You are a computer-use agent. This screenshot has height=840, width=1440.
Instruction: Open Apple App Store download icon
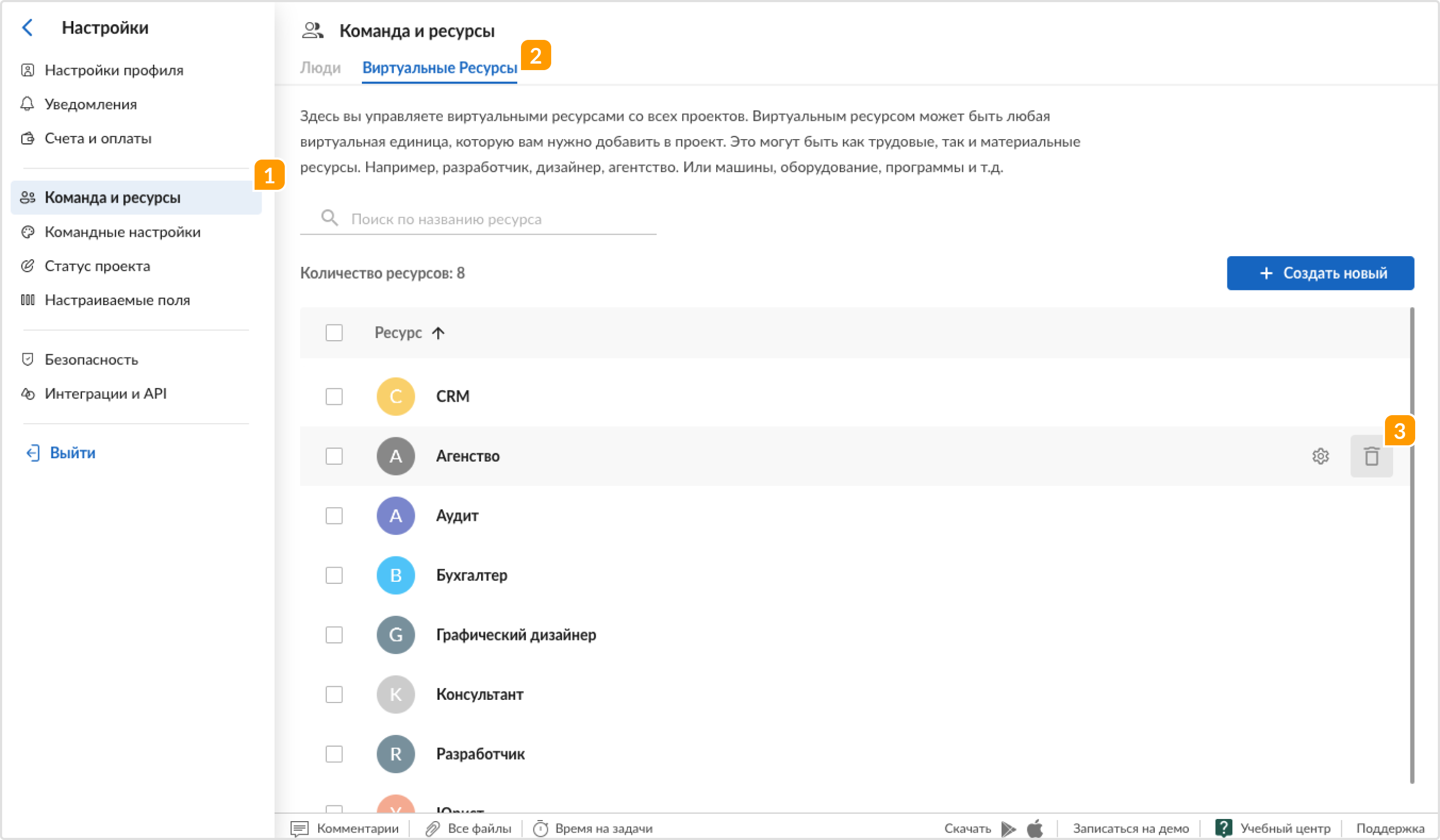(1035, 828)
